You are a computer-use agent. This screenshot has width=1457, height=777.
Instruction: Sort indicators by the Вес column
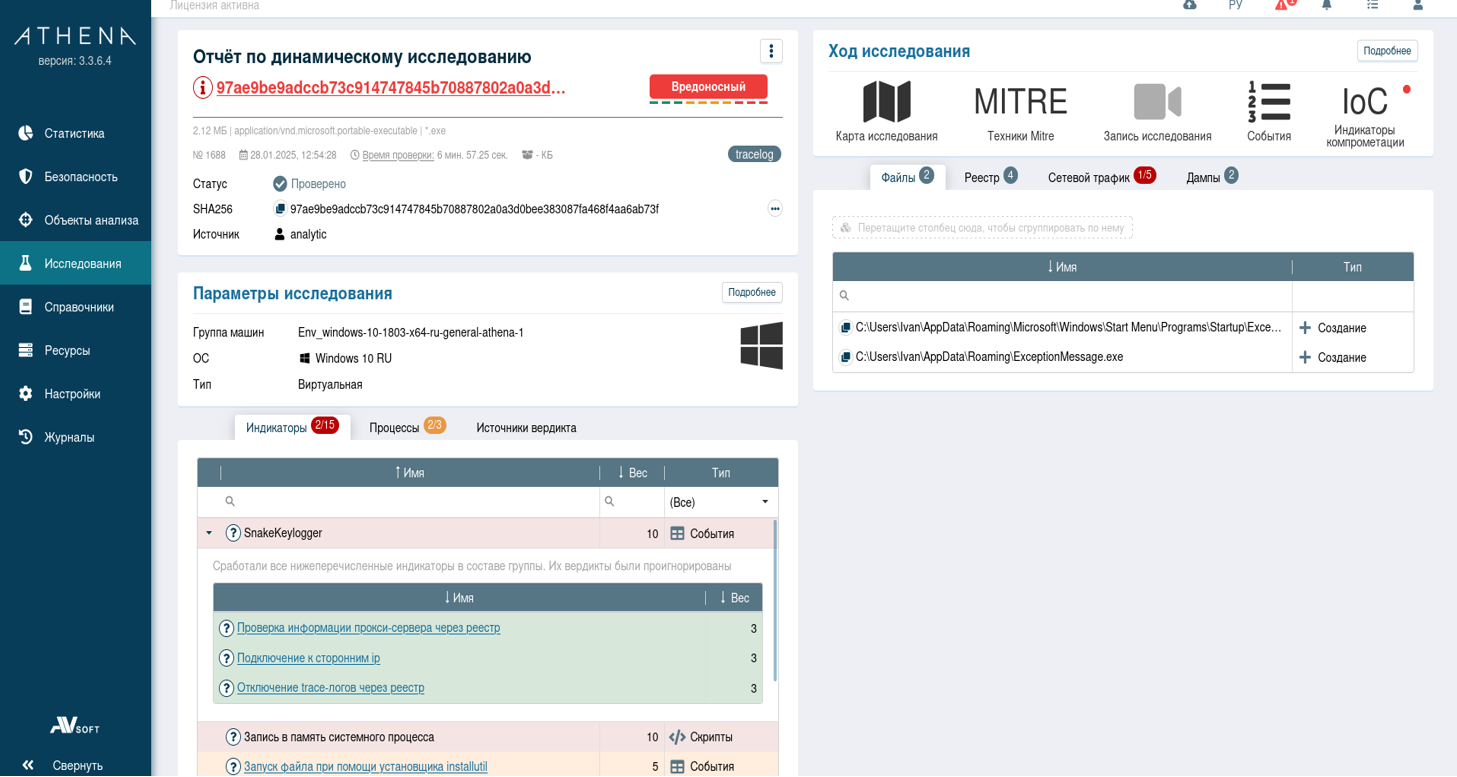click(632, 473)
